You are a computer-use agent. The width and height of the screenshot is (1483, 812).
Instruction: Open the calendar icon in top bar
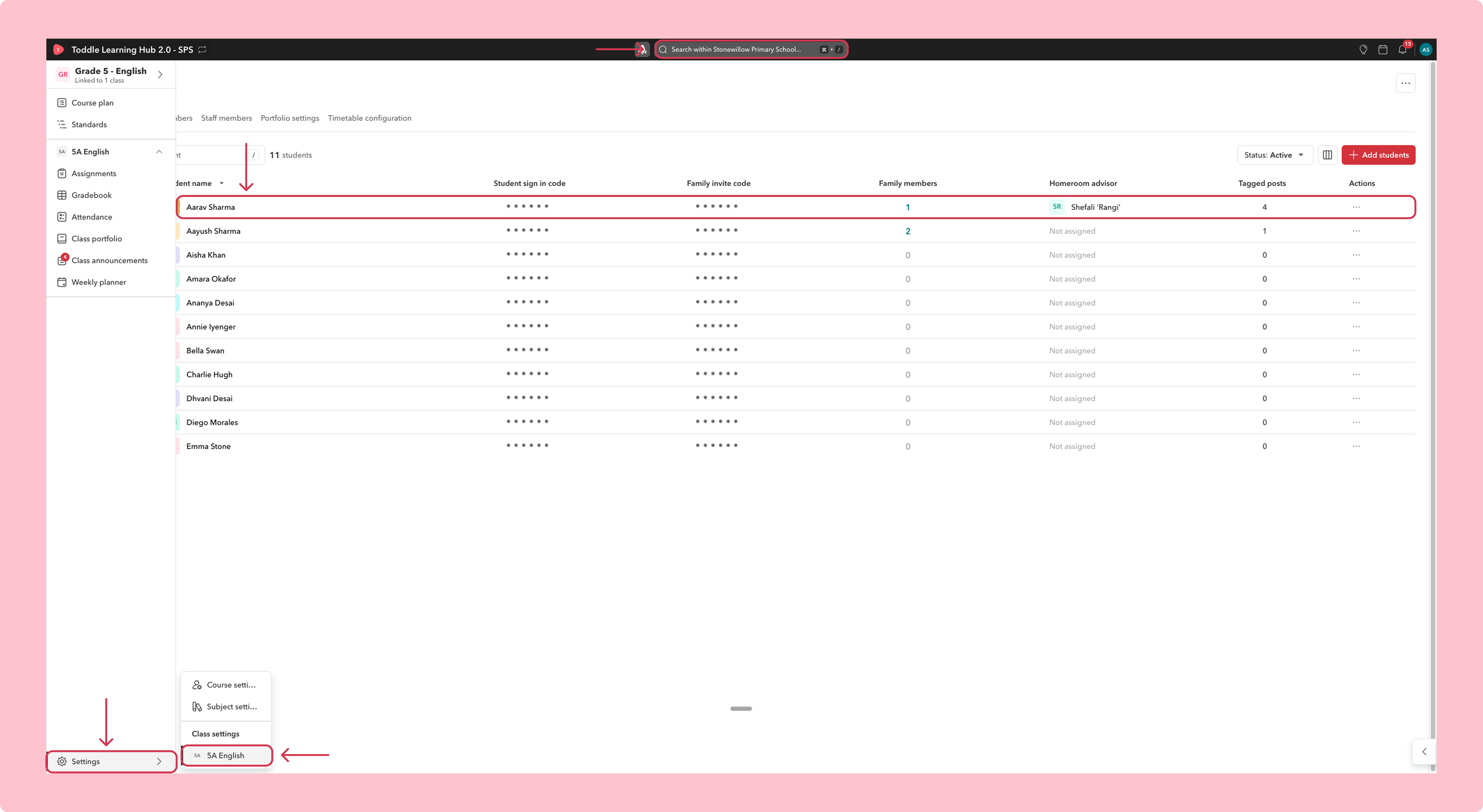pos(1383,49)
